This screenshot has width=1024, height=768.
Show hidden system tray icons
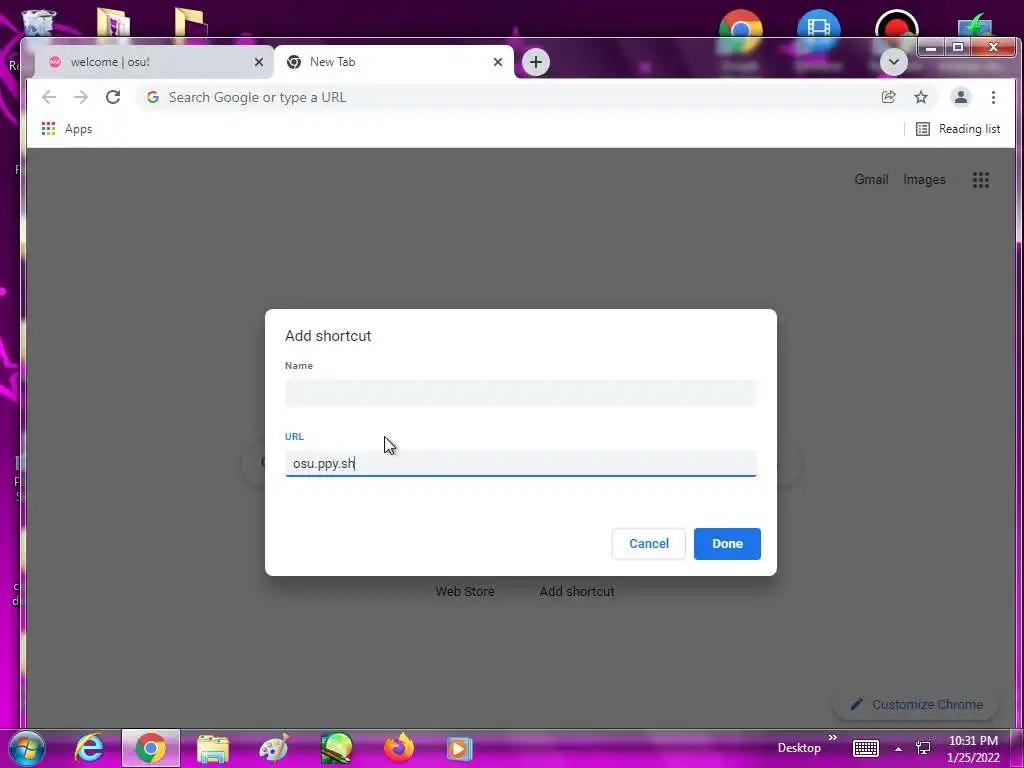coord(898,749)
